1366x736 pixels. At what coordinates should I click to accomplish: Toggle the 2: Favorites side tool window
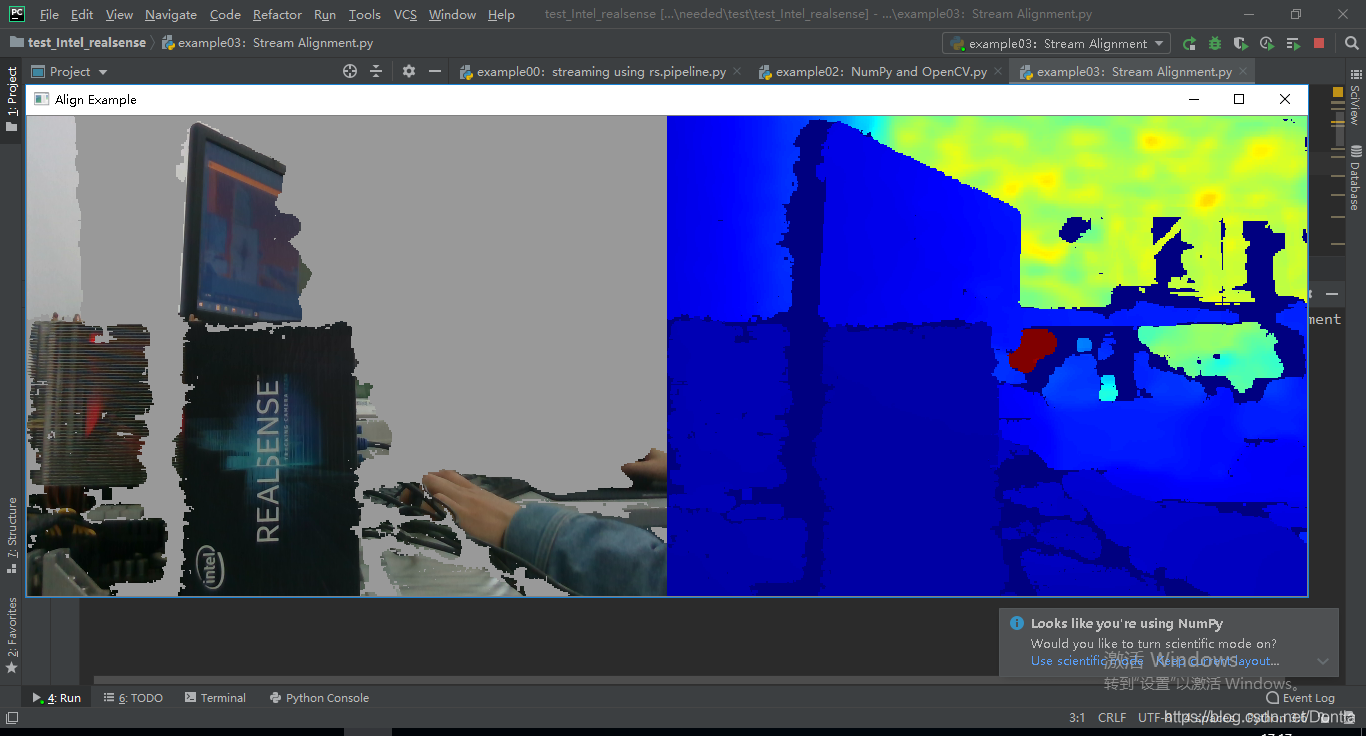[12, 635]
